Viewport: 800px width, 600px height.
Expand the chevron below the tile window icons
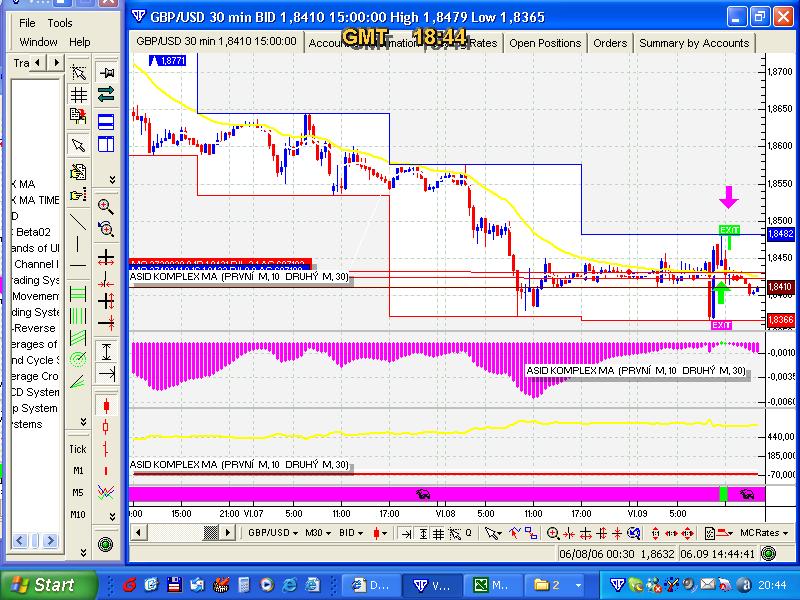[112, 179]
